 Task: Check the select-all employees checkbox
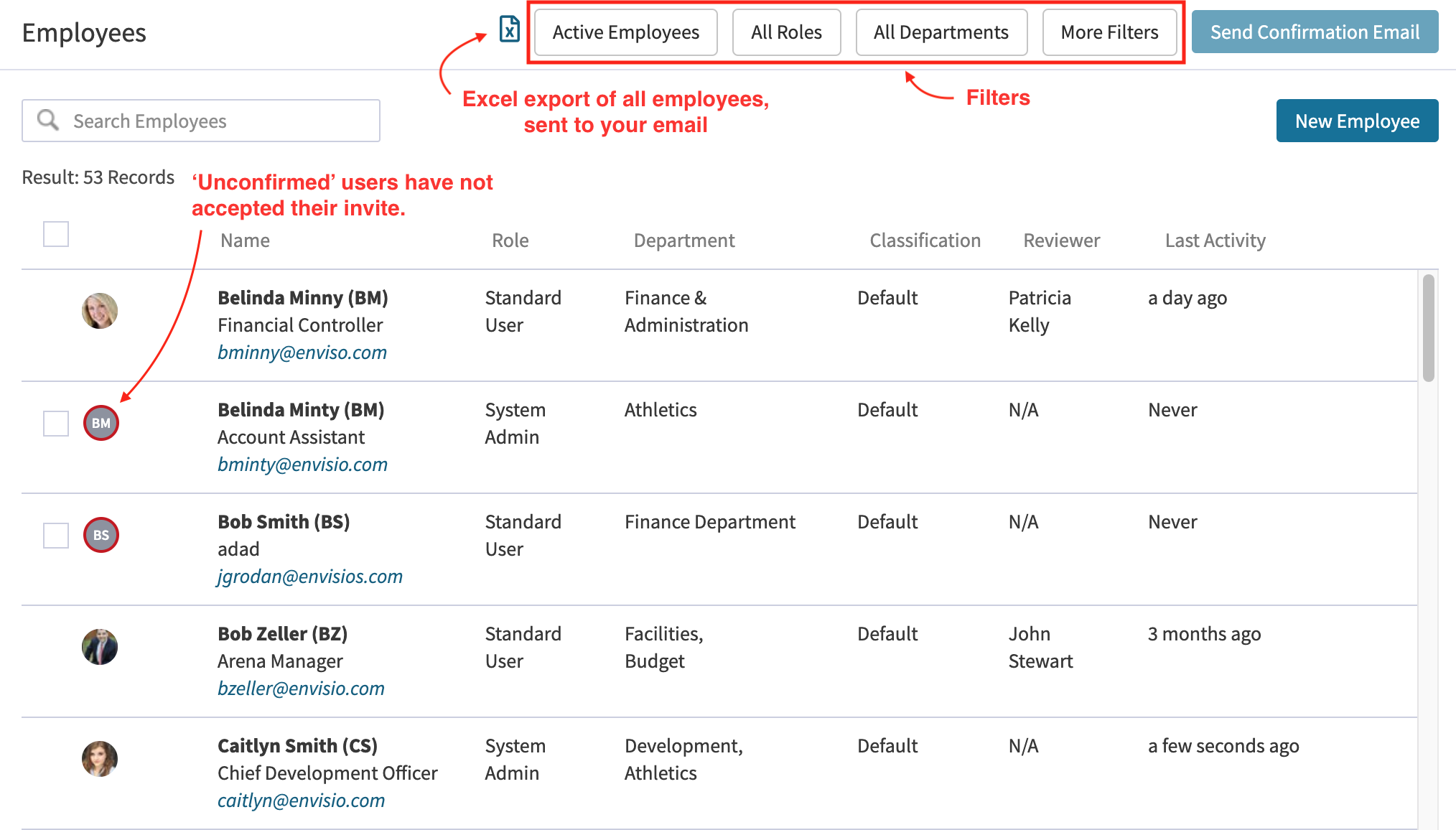pyautogui.click(x=55, y=234)
